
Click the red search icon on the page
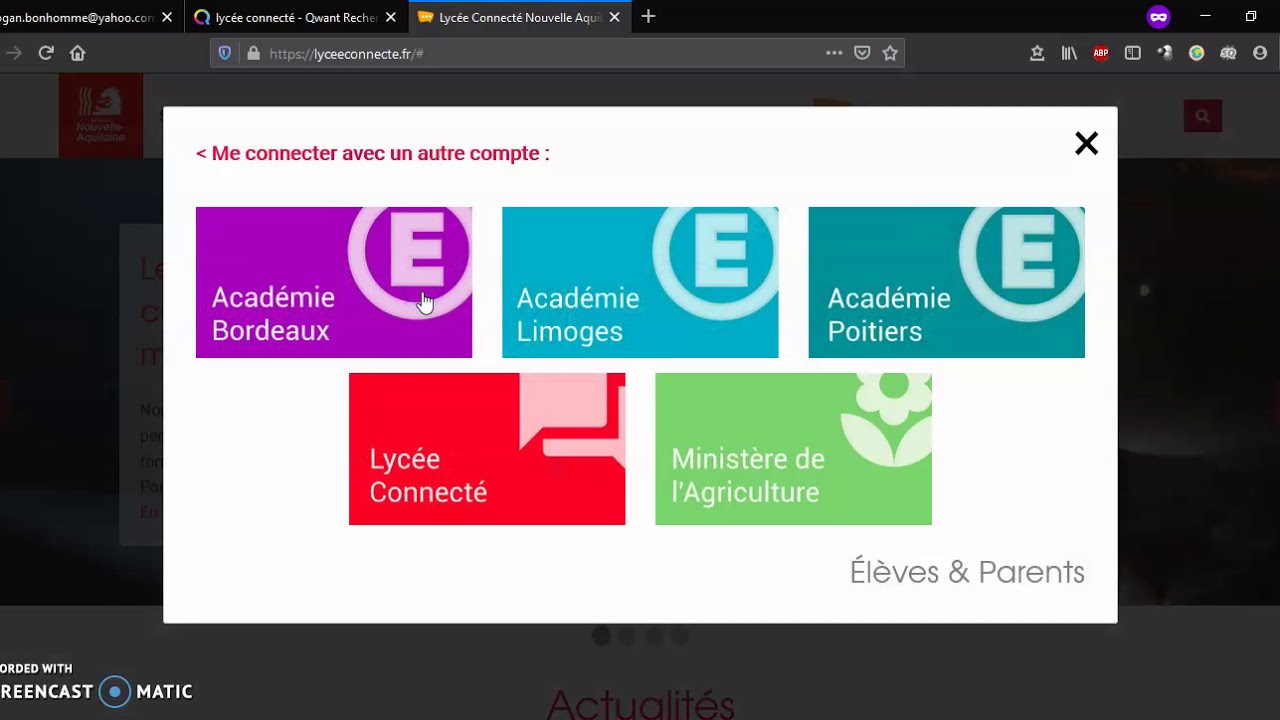[1203, 116]
